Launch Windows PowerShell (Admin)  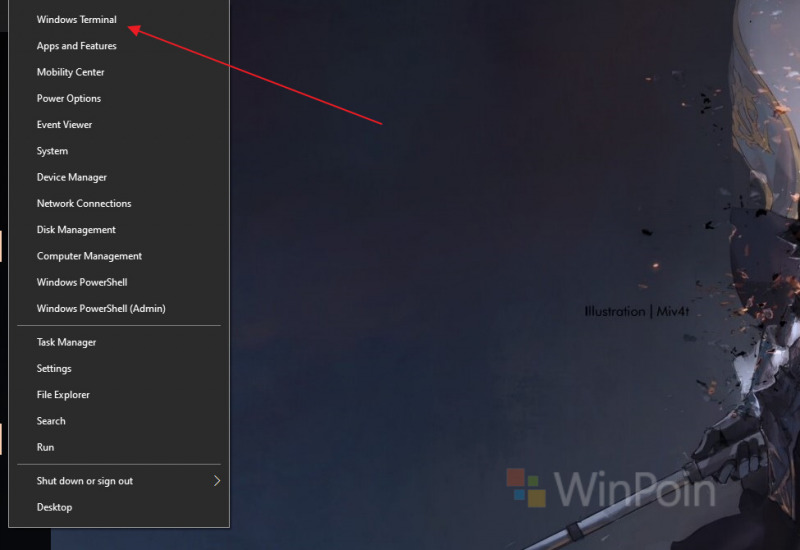tap(119, 309)
